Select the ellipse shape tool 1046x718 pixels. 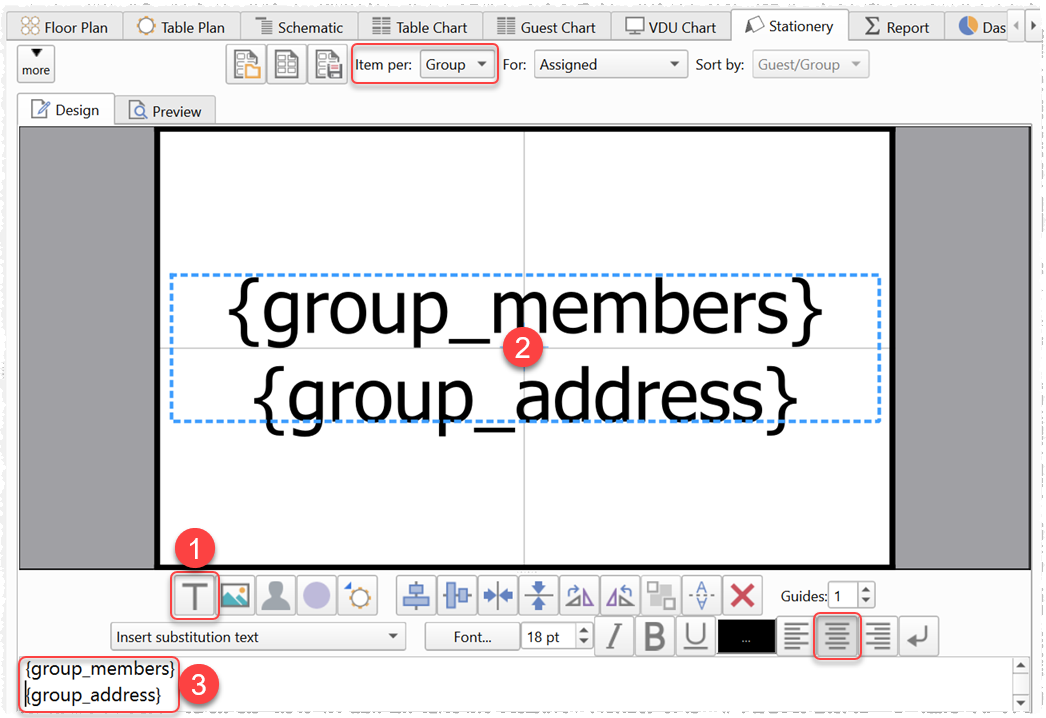point(315,594)
